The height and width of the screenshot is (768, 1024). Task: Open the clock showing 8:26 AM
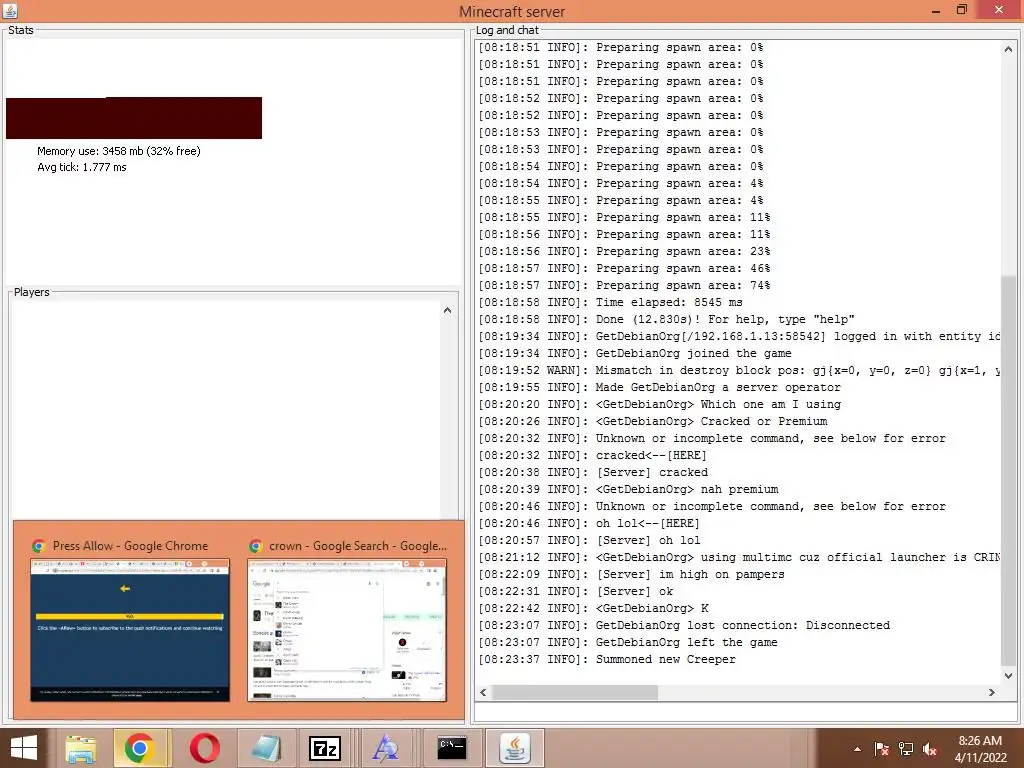coord(980,749)
